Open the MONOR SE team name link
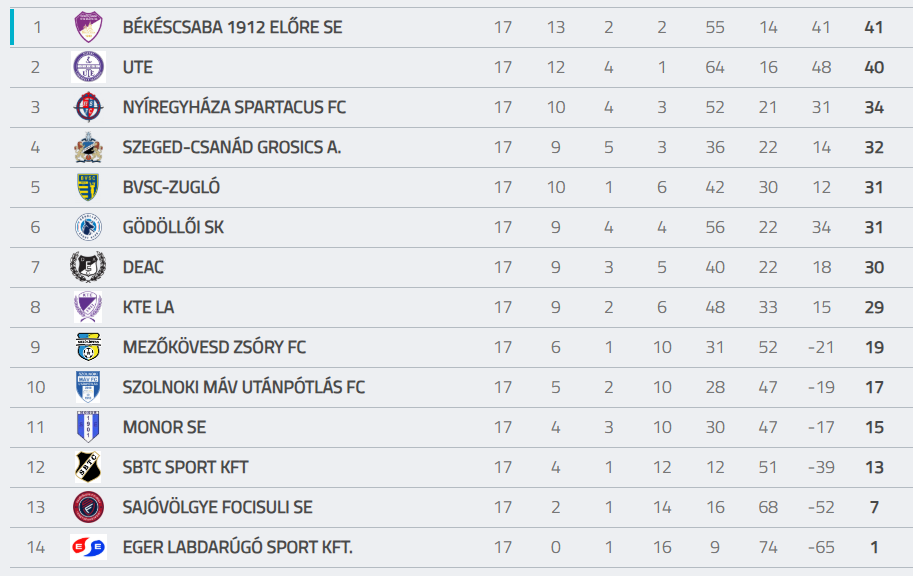Screen dimensions: 913x576 tap(164, 427)
